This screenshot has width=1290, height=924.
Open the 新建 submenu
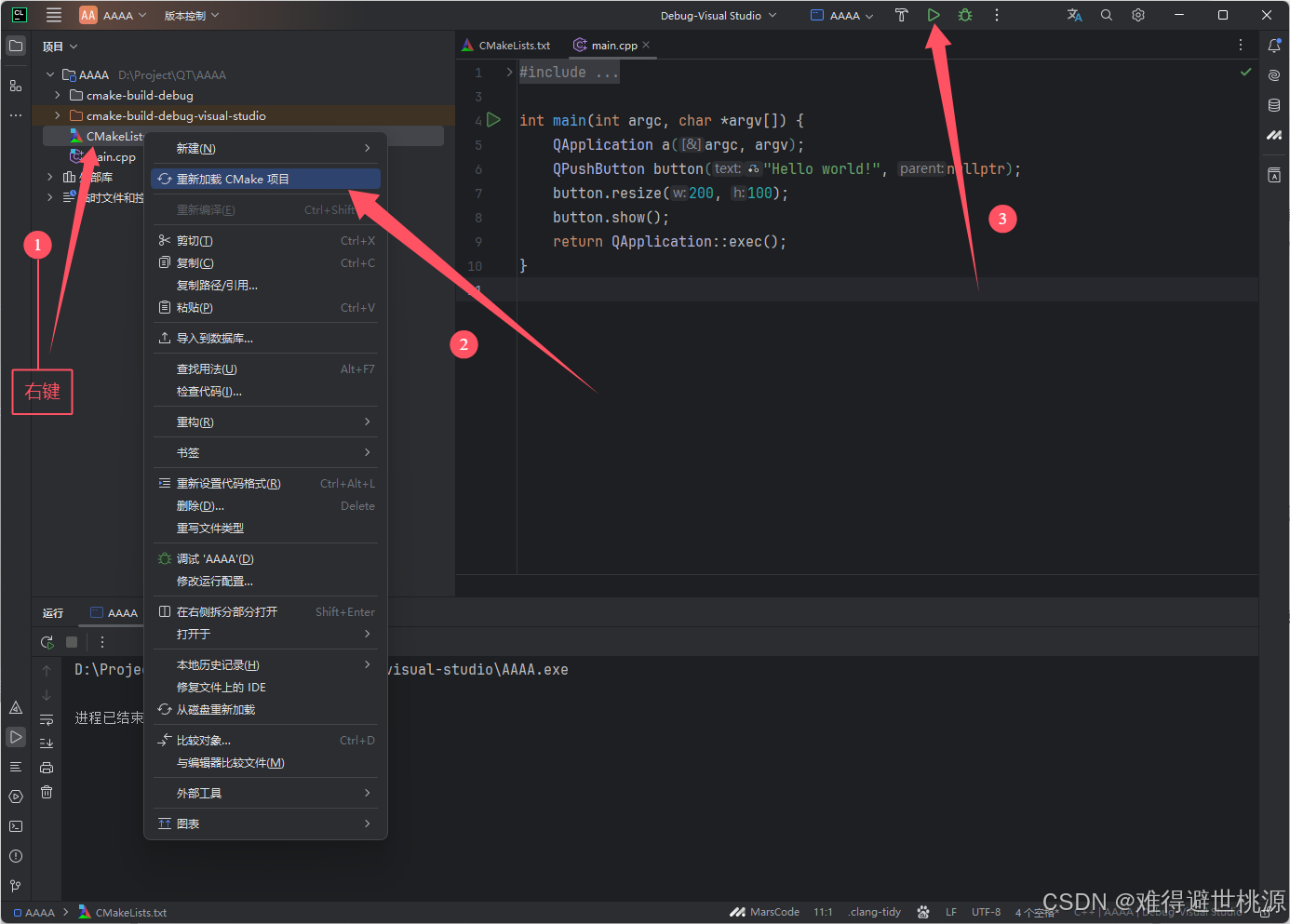[x=265, y=149]
